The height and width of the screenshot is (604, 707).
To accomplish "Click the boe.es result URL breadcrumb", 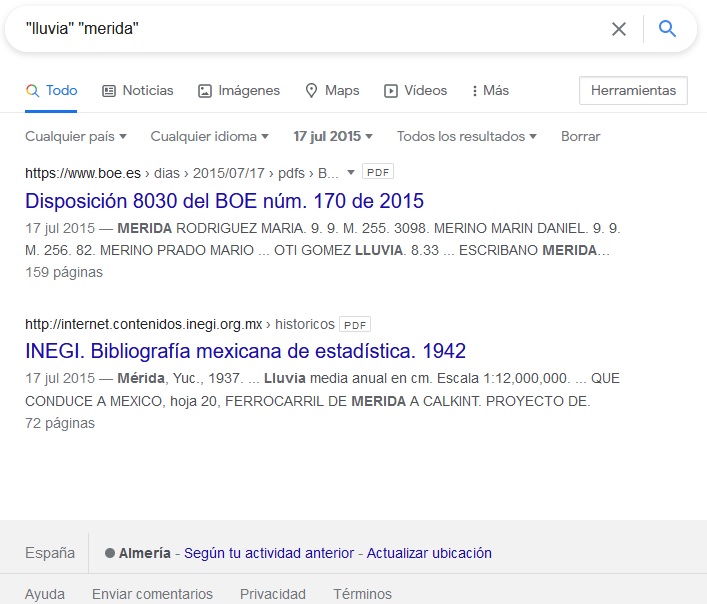I will (x=182, y=173).
